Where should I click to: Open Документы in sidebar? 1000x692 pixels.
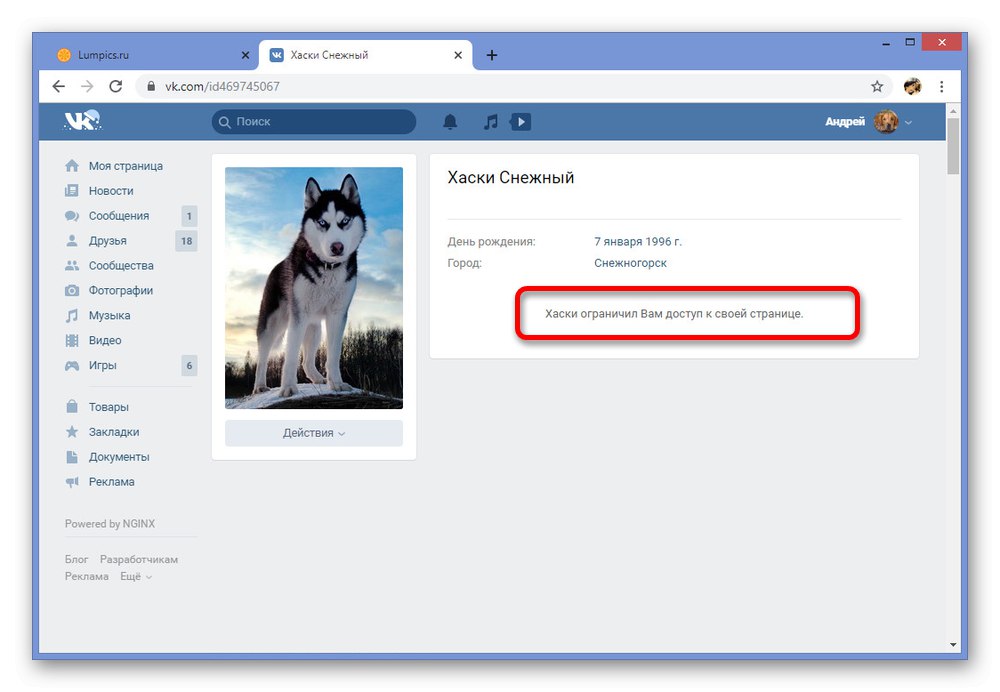tap(119, 457)
